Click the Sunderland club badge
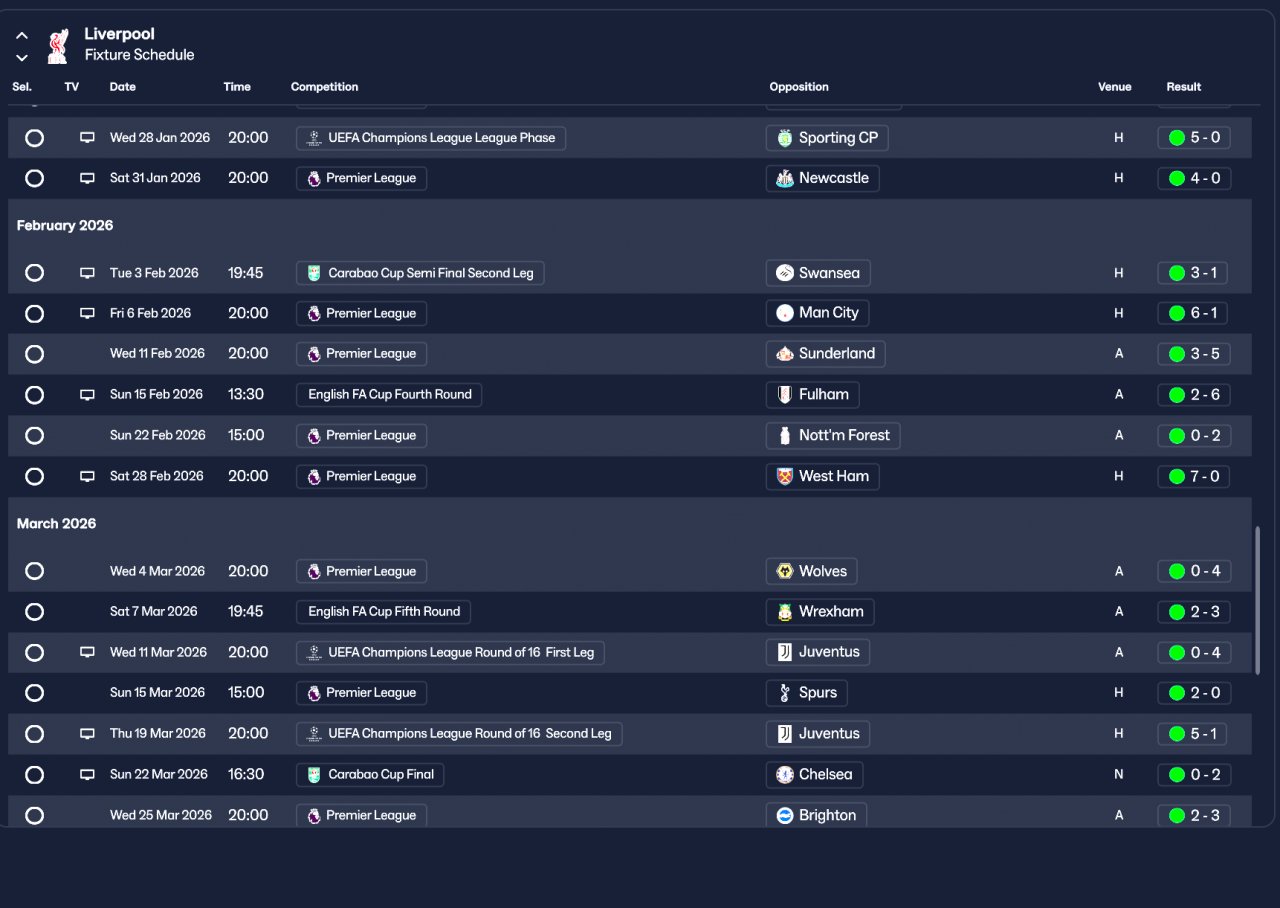This screenshot has width=1280, height=908. [x=785, y=353]
